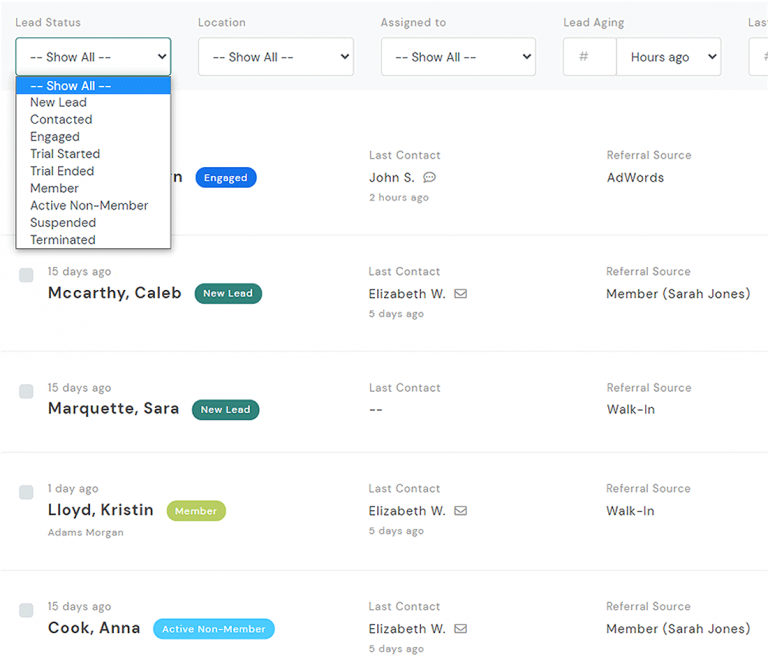Expand the Assigned to dropdown
This screenshot has width=768, height=670.
(458, 57)
